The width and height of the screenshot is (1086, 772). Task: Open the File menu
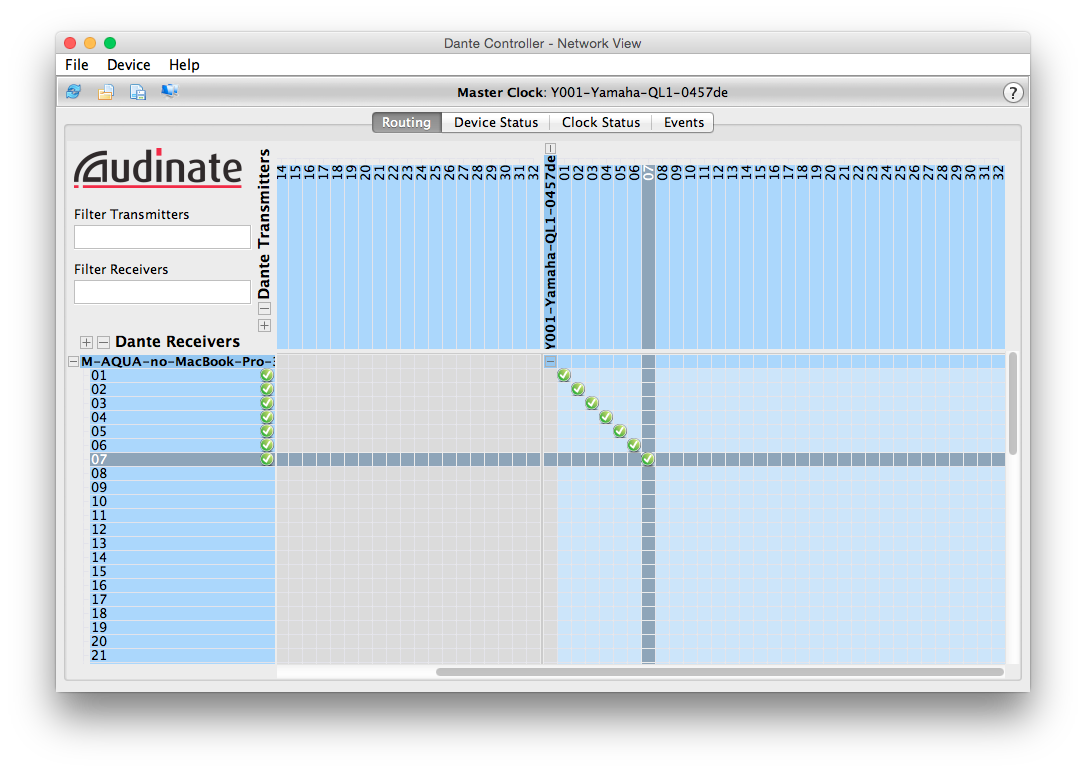77,64
